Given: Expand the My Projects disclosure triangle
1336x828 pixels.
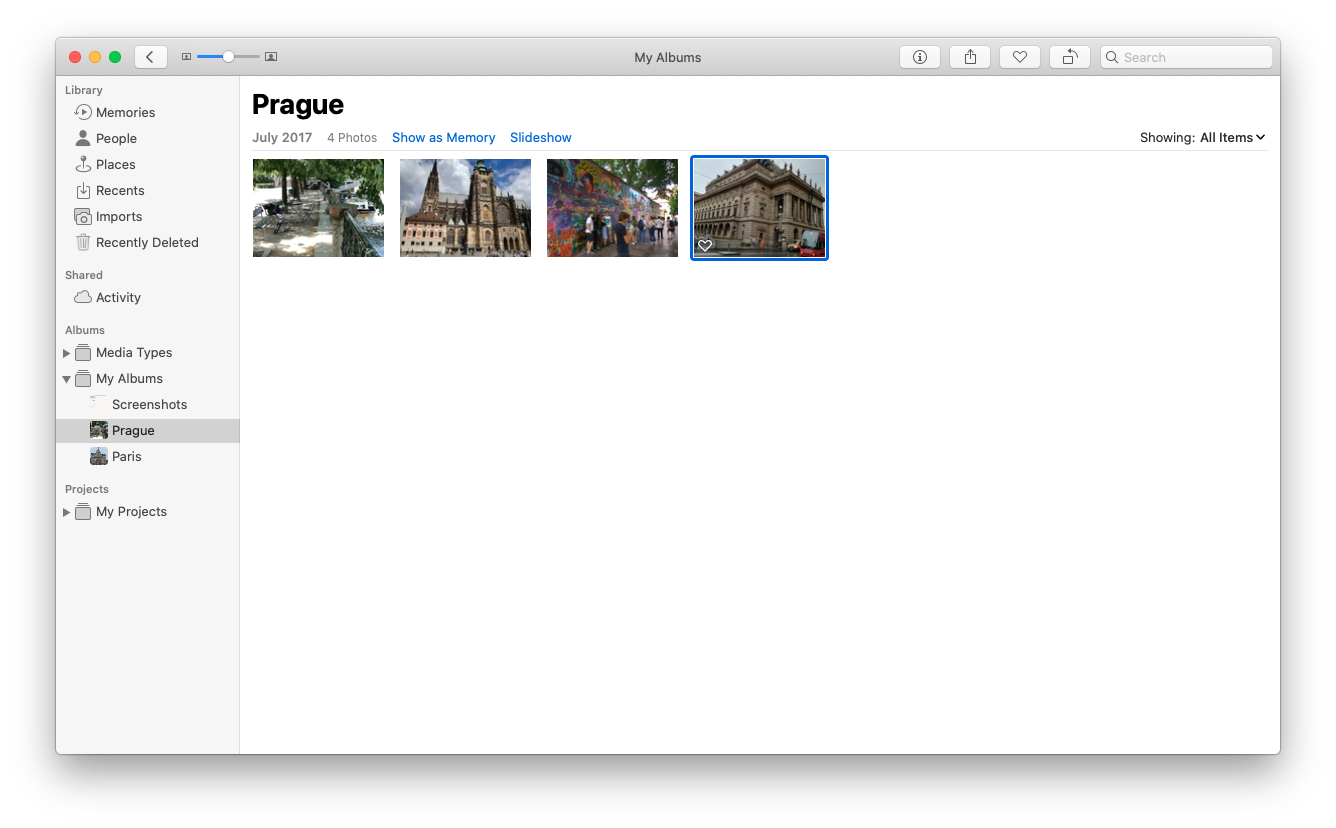Looking at the screenshot, I should pyautogui.click(x=67, y=512).
